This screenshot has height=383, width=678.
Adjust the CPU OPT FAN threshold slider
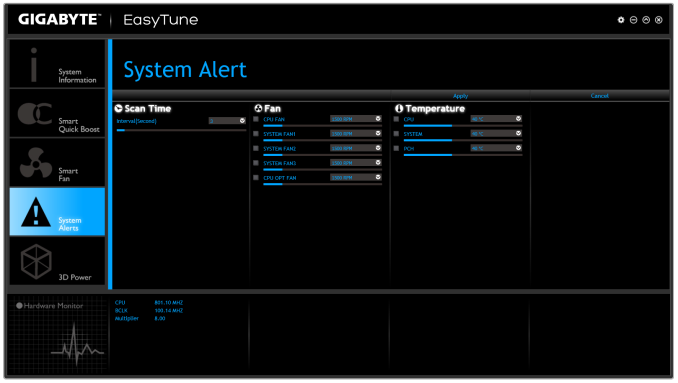click(323, 185)
